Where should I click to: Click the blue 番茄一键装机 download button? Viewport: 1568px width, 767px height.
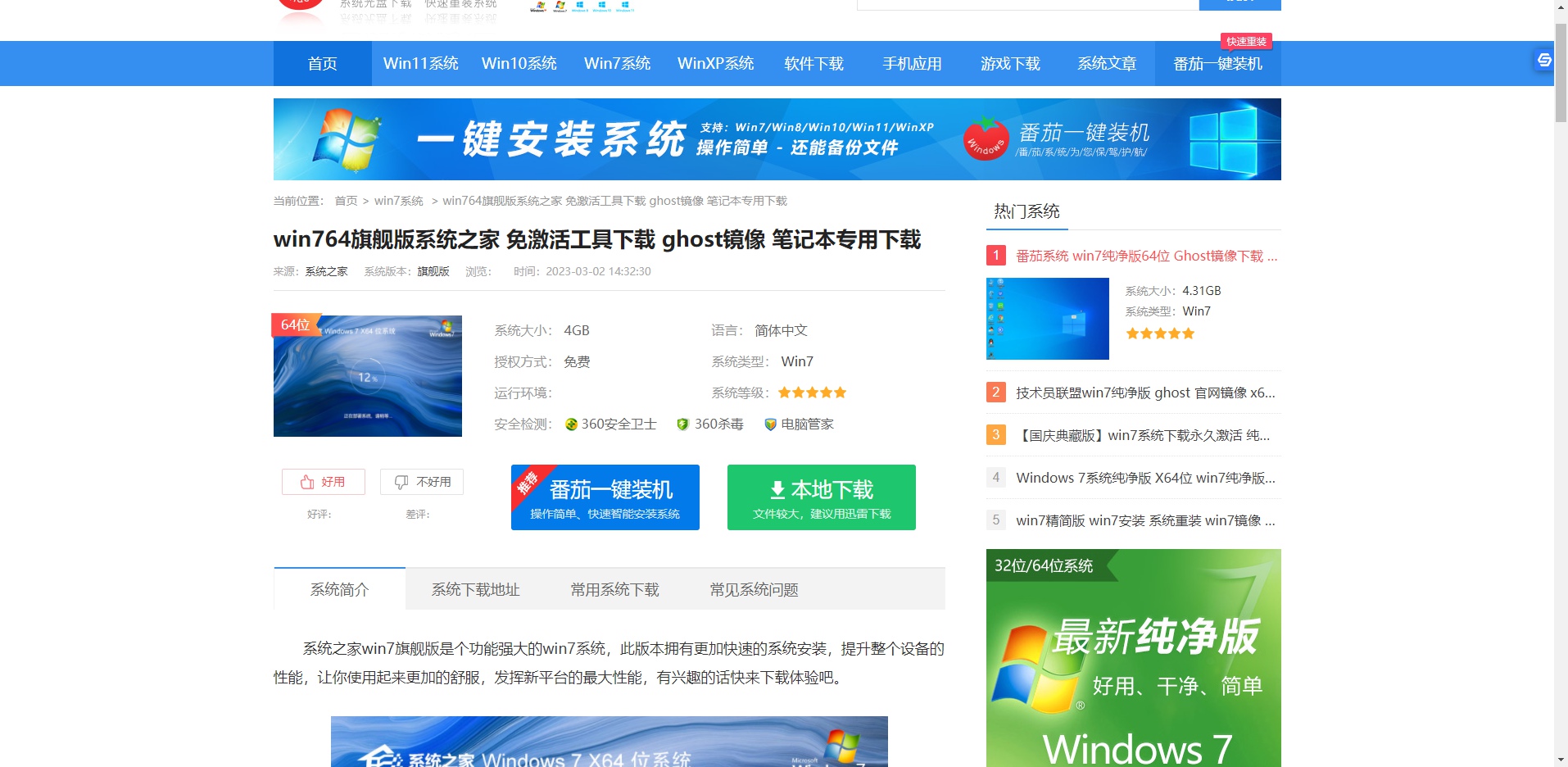pos(605,497)
